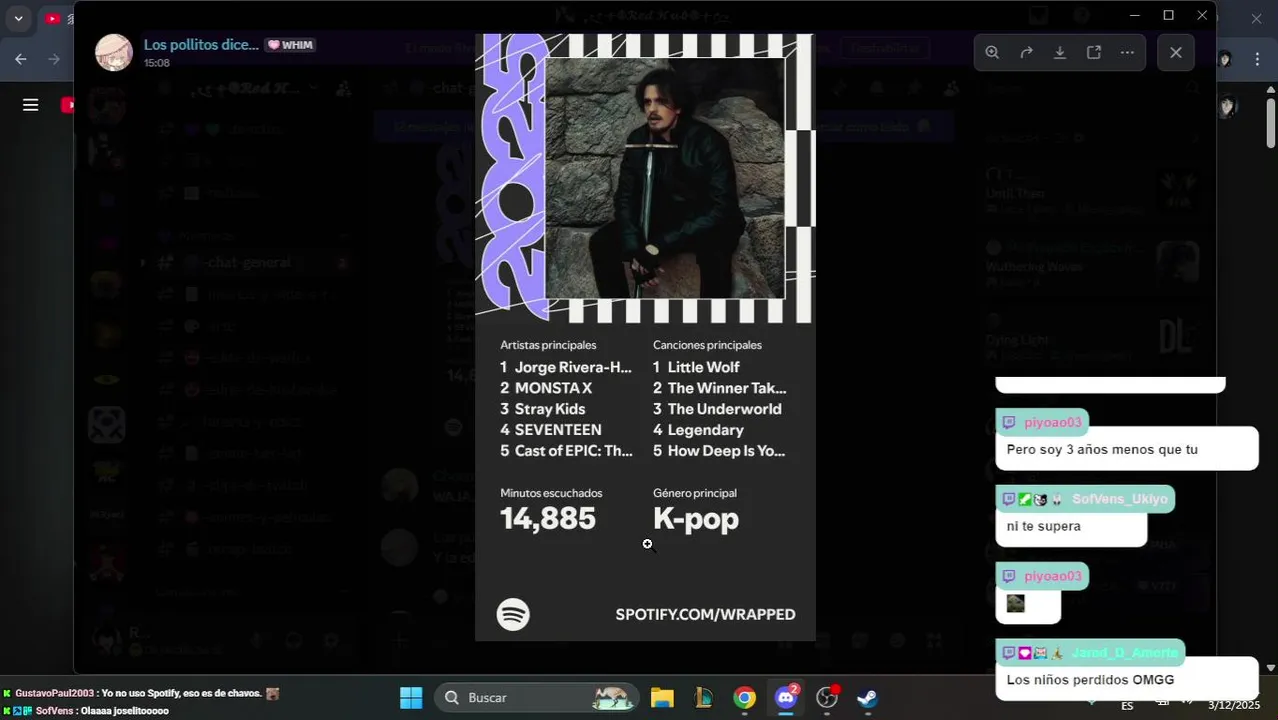The width and height of the screenshot is (1278, 720).
Task: Click the Jared_D_Amorte username in chat overlay
Action: 1124,653
